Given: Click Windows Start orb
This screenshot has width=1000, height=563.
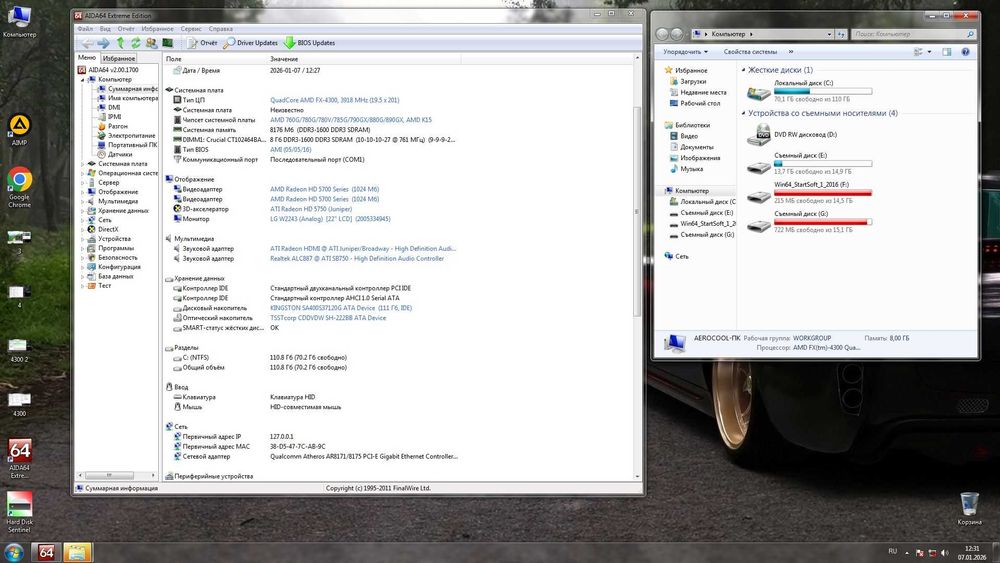Looking at the screenshot, I should (14, 552).
